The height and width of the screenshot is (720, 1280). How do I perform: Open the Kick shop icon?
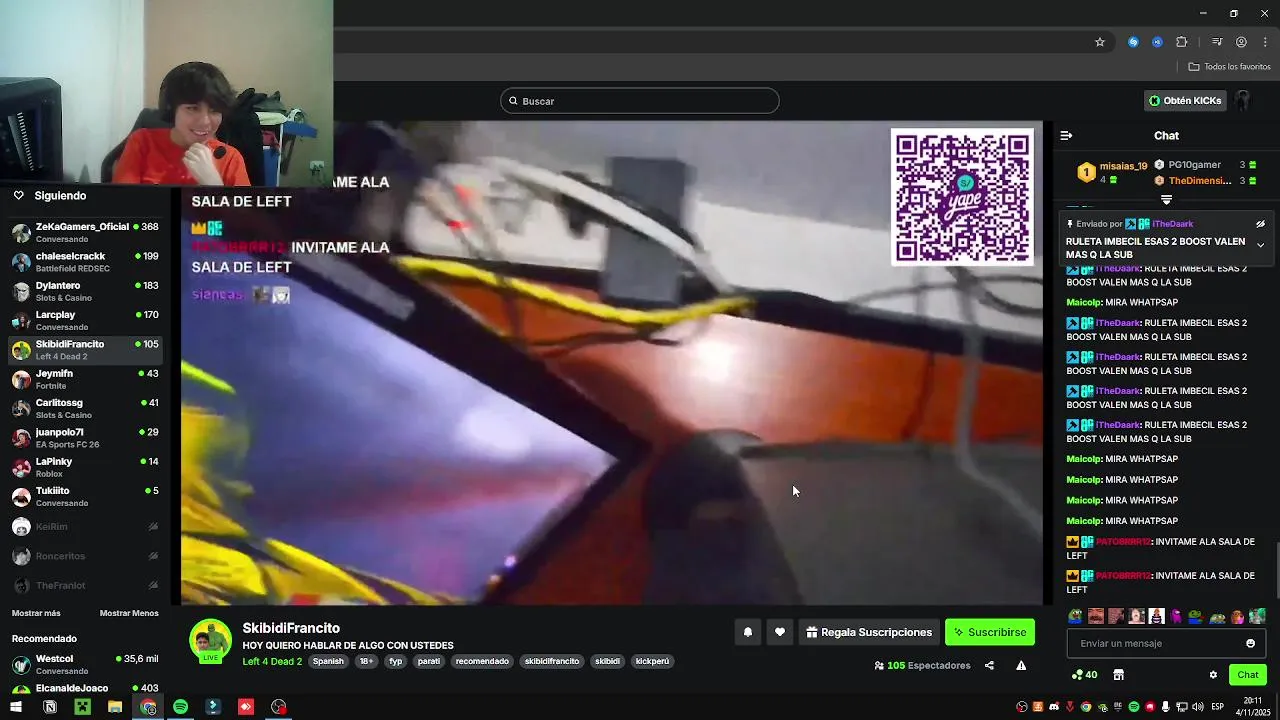1118,675
